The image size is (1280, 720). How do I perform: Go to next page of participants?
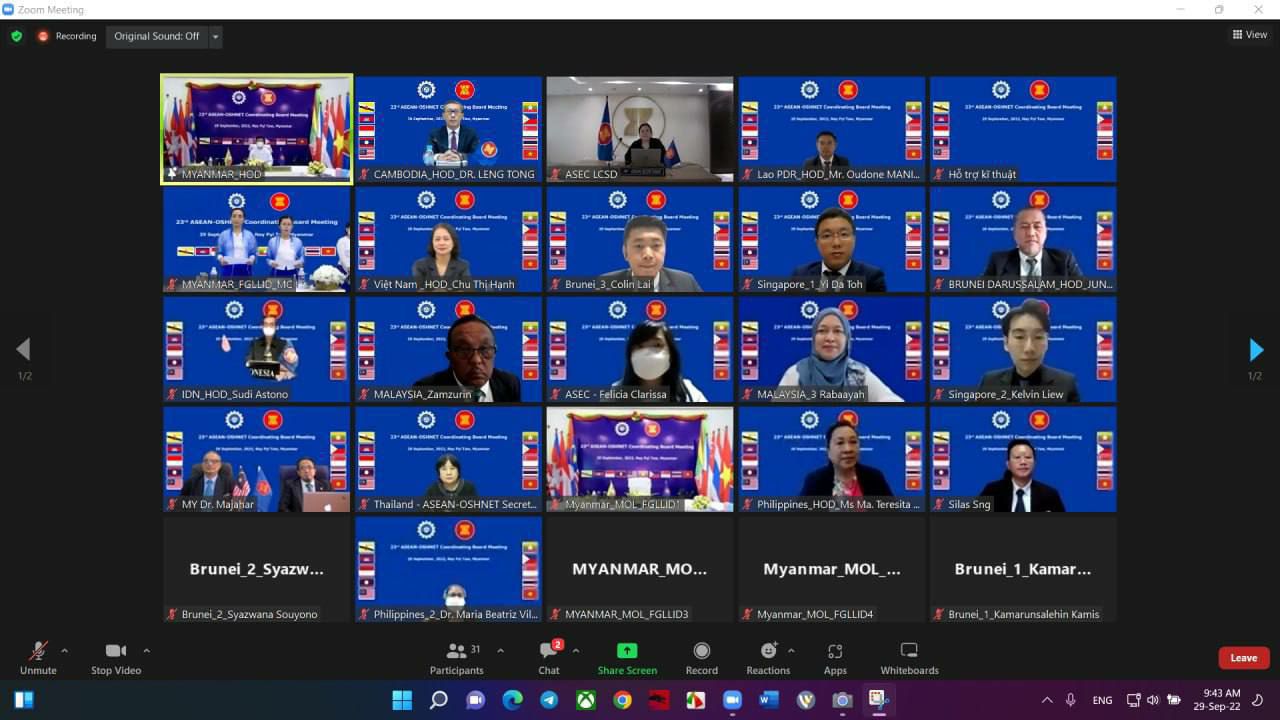tap(1256, 350)
